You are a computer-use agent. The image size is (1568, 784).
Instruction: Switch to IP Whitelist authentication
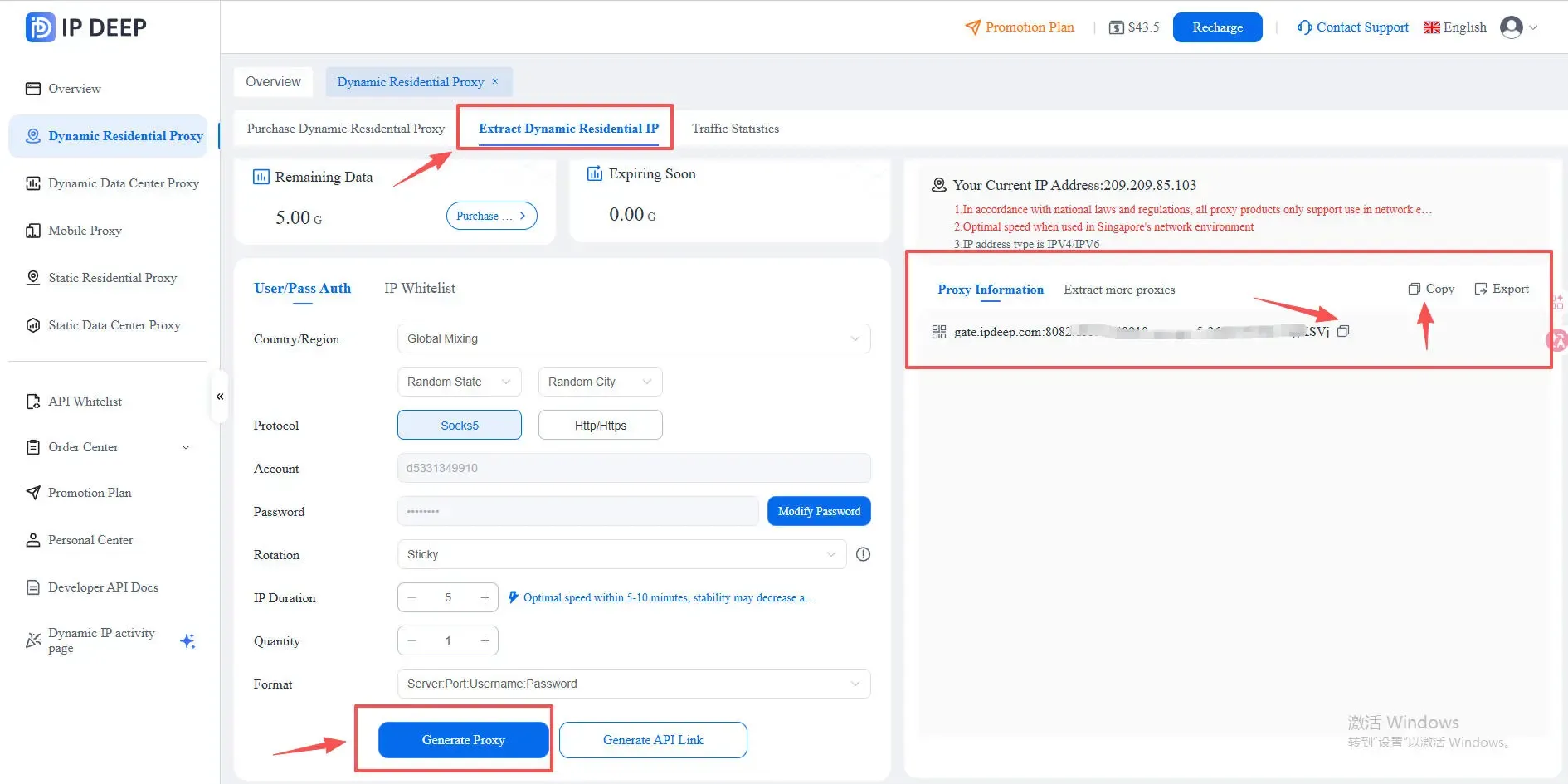[420, 288]
